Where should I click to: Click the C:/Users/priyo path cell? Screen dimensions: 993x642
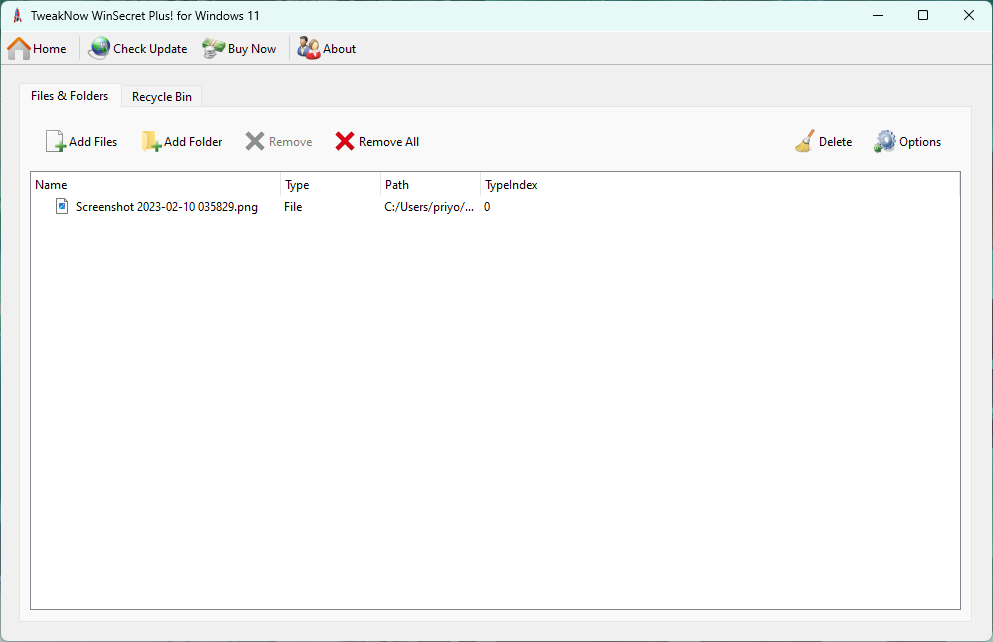pyautogui.click(x=429, y=207)
